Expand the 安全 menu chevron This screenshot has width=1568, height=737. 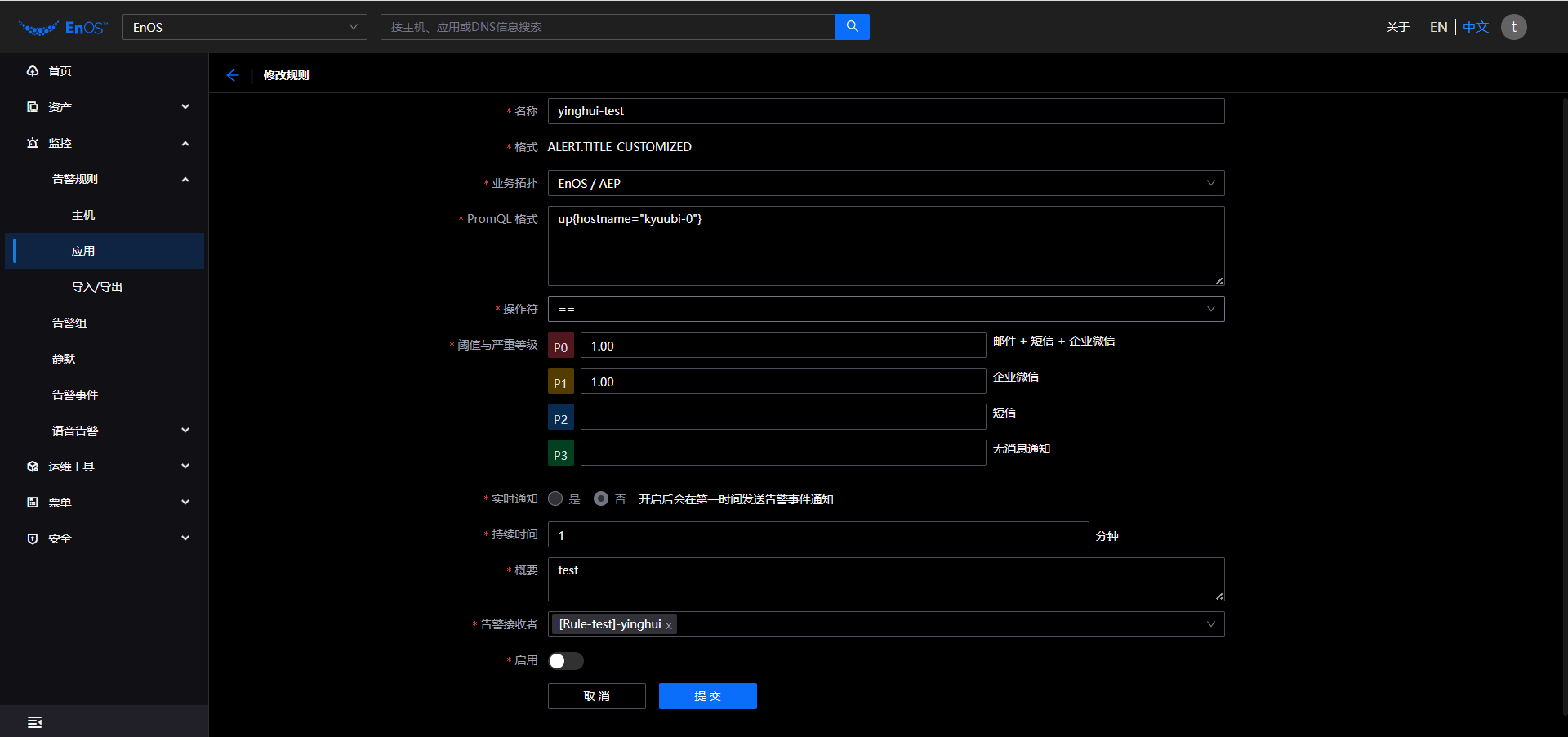coord(185,538)
